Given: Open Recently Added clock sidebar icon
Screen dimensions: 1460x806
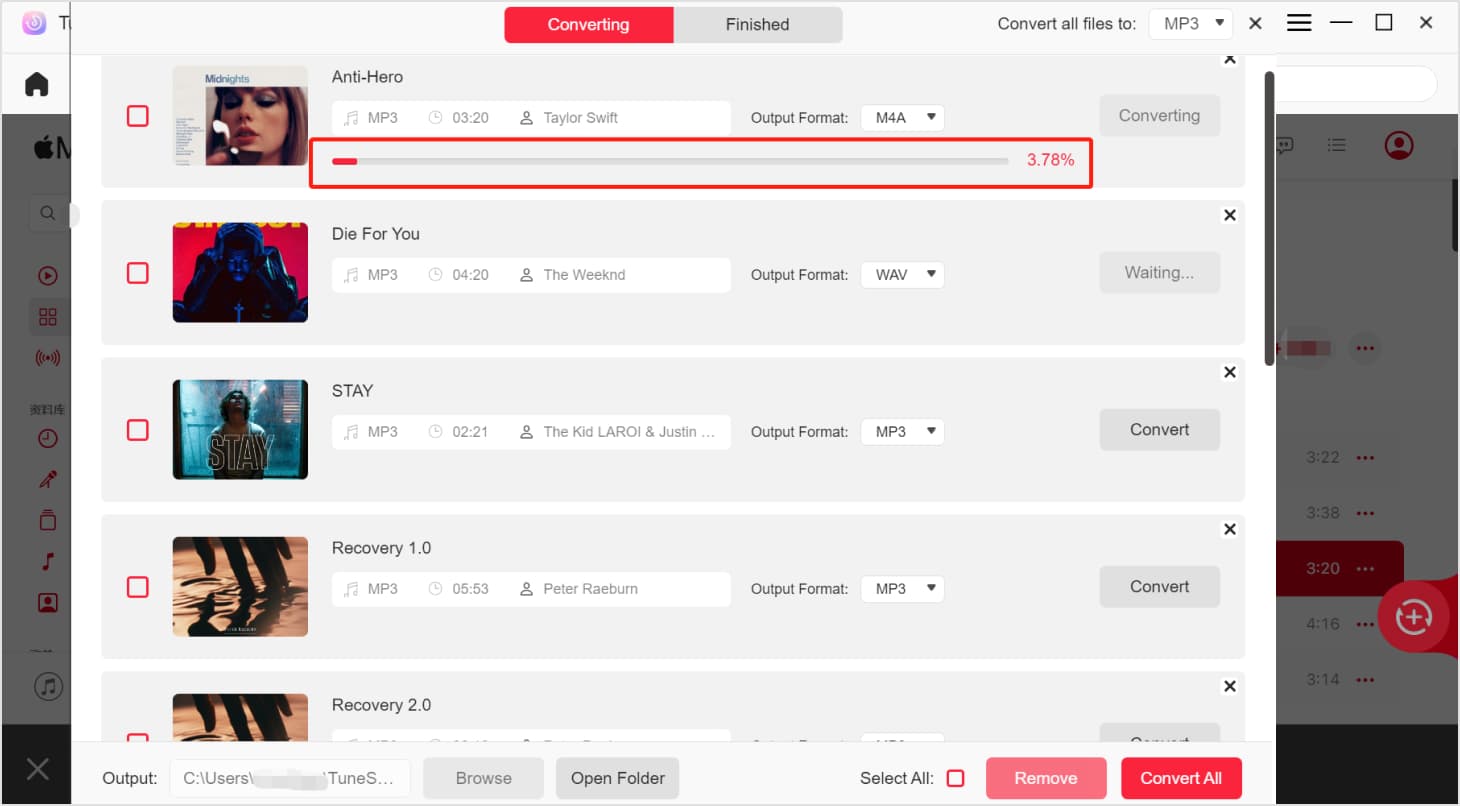Looking at the screenshot, I should (x=47, y=438).
